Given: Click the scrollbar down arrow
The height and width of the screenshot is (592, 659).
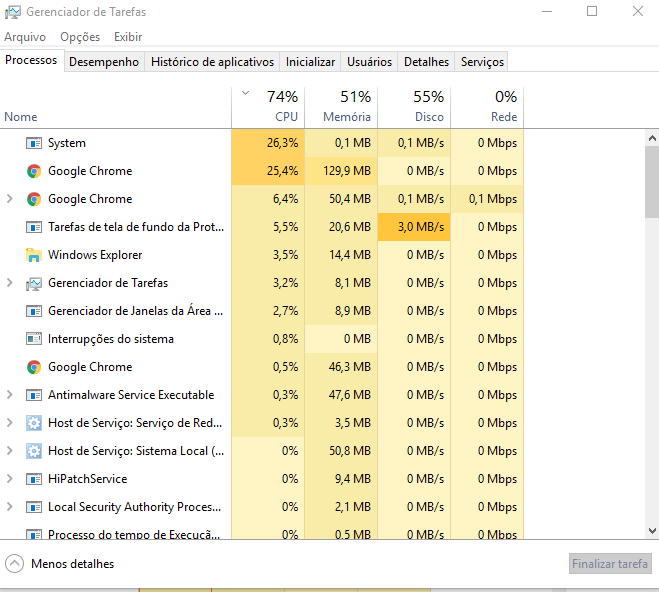Looking at the screenshot, I should coord(652,531).
